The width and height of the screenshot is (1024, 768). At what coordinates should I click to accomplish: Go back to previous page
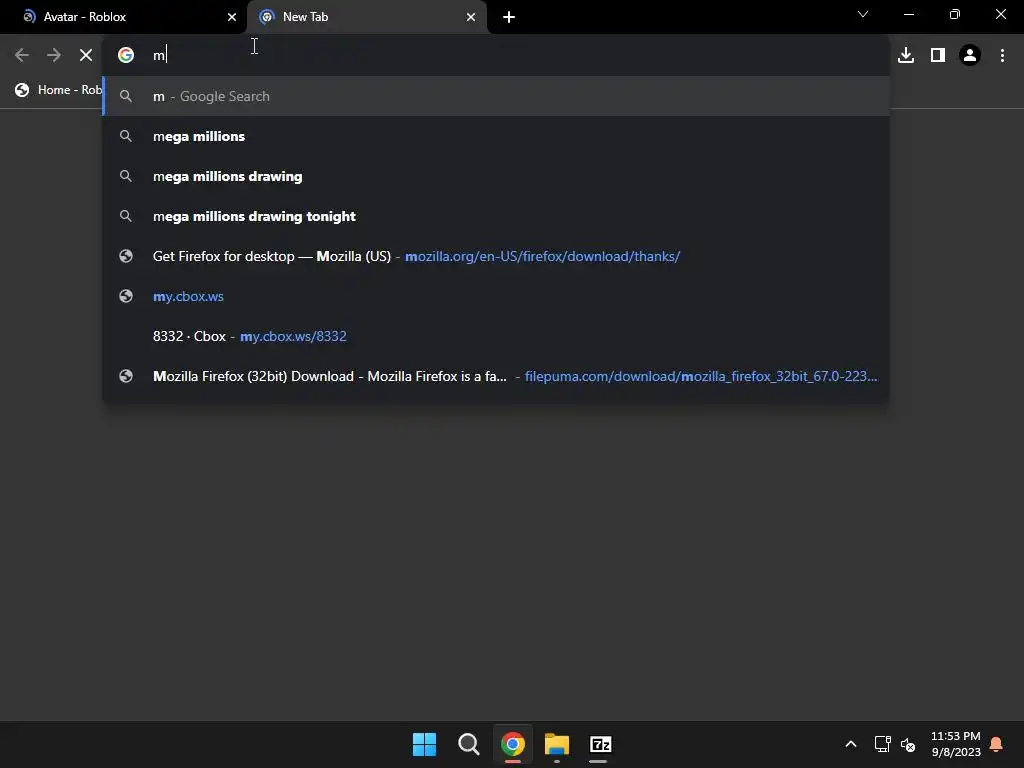click(22, 55)
